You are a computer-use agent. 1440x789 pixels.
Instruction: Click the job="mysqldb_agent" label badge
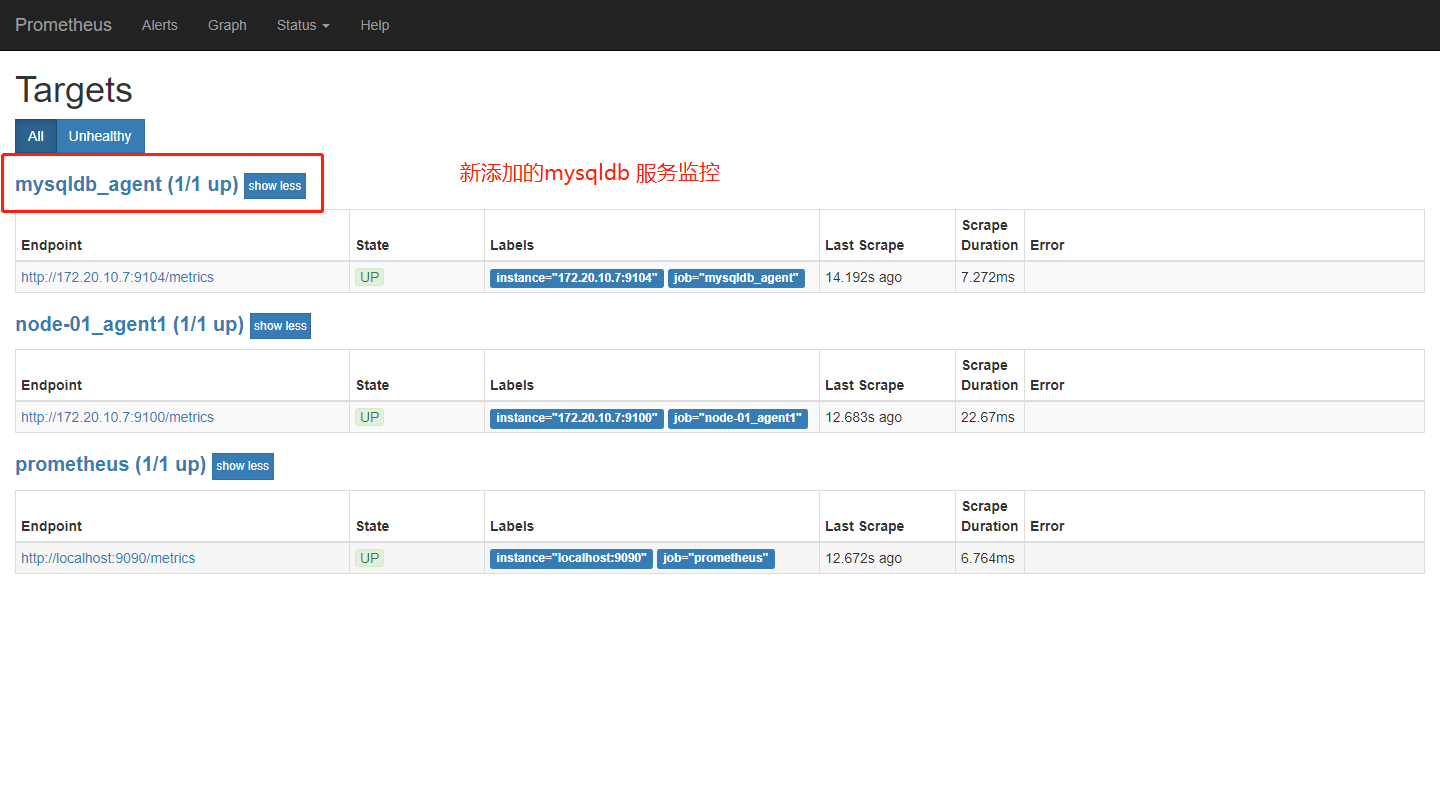[x=736, y=278]
